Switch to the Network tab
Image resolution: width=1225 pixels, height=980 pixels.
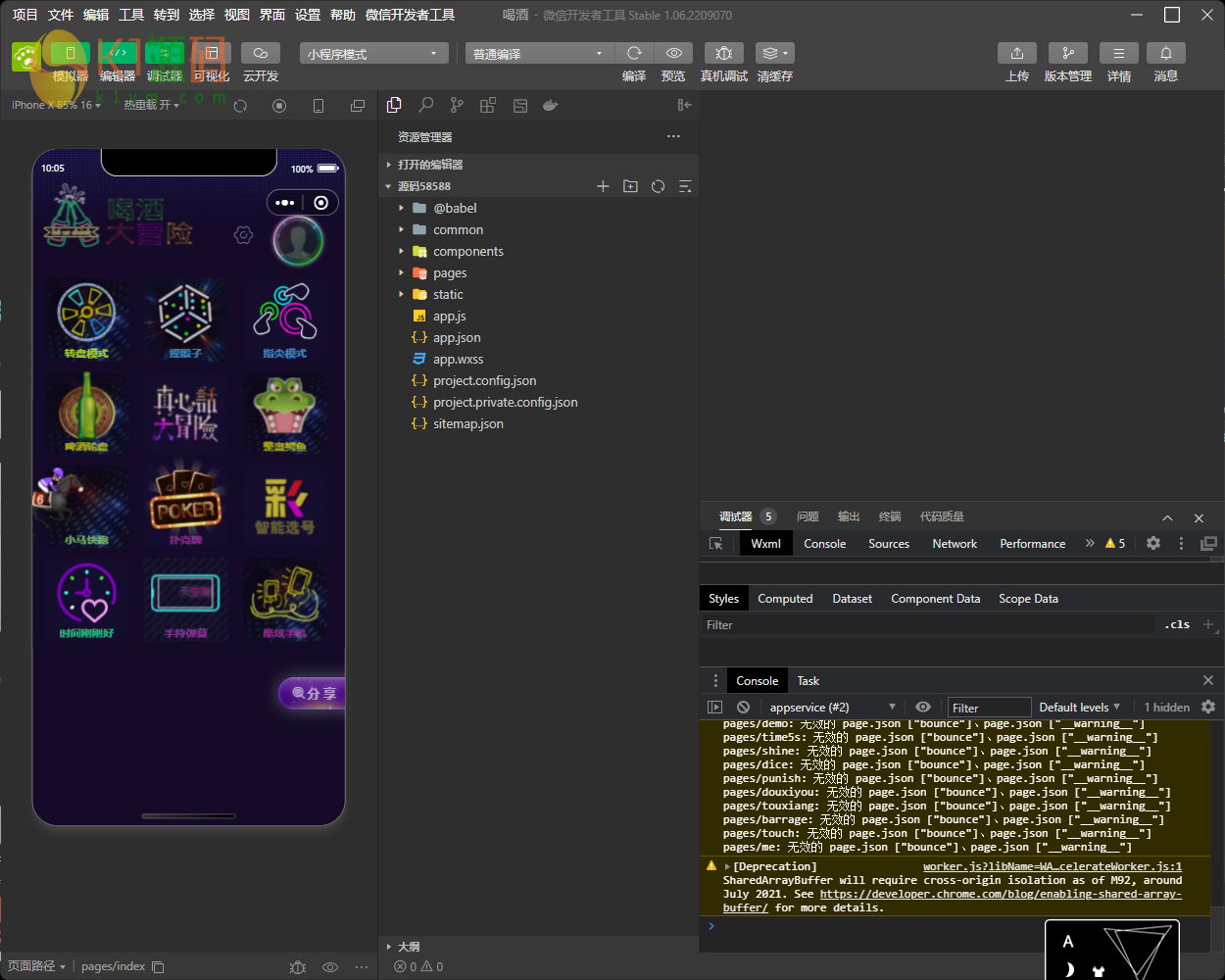click(954, 544)
